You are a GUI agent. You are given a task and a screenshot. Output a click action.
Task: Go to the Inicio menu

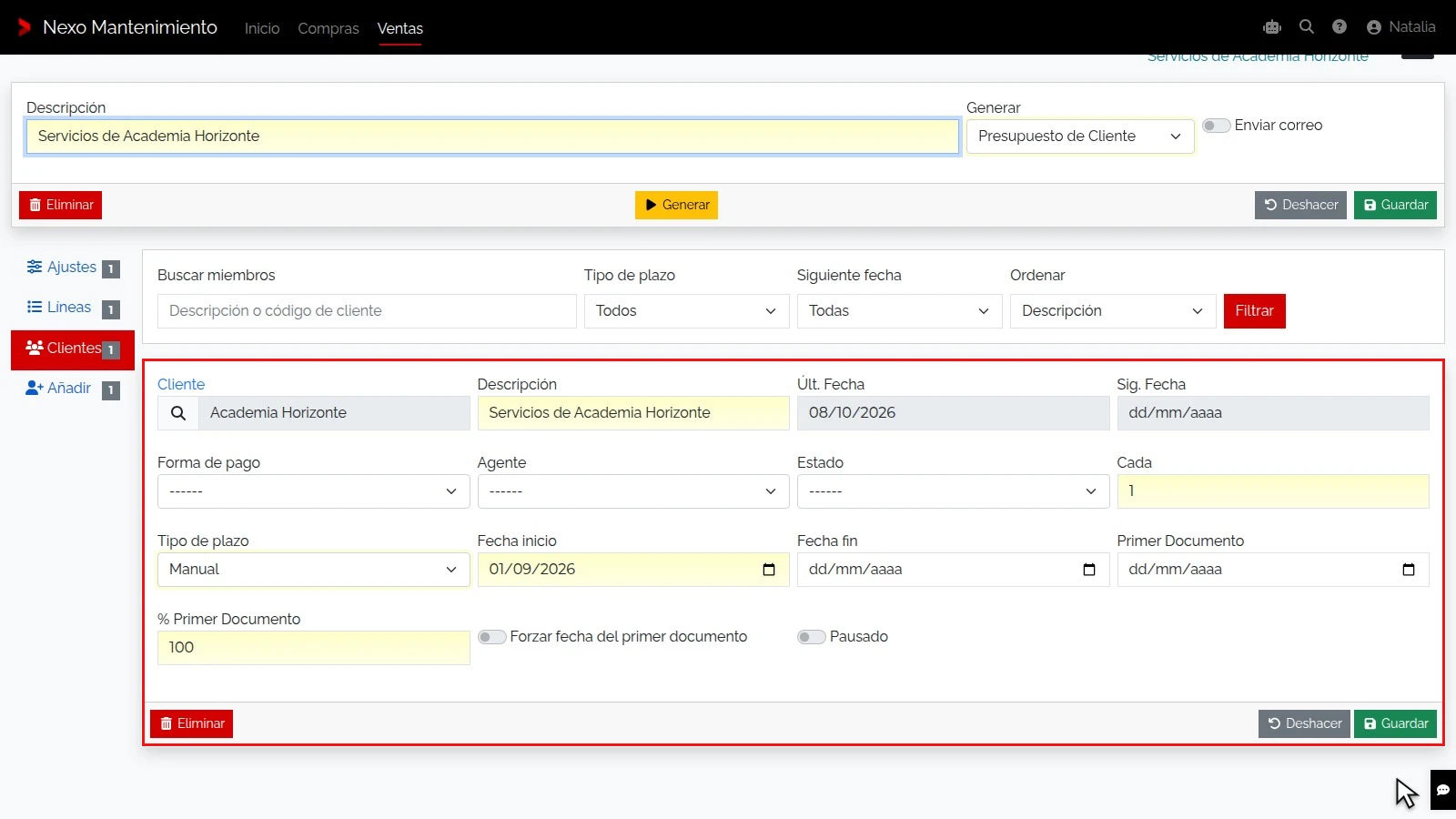pyautogui.click(x=262, y=28)
